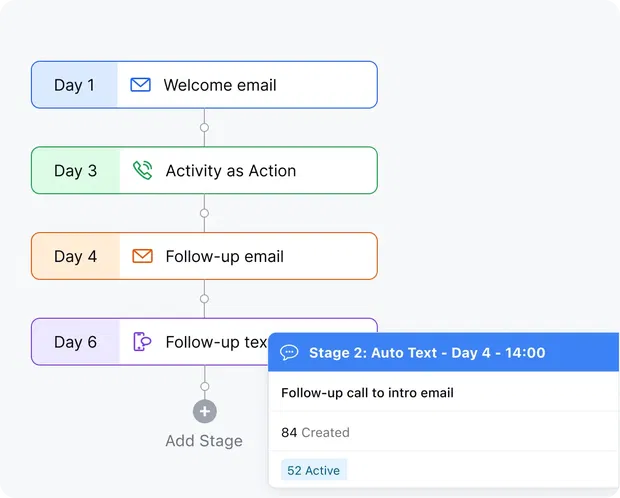Click the 84 Created count
The image size is (620, 498).
click(x=315, y=433)
